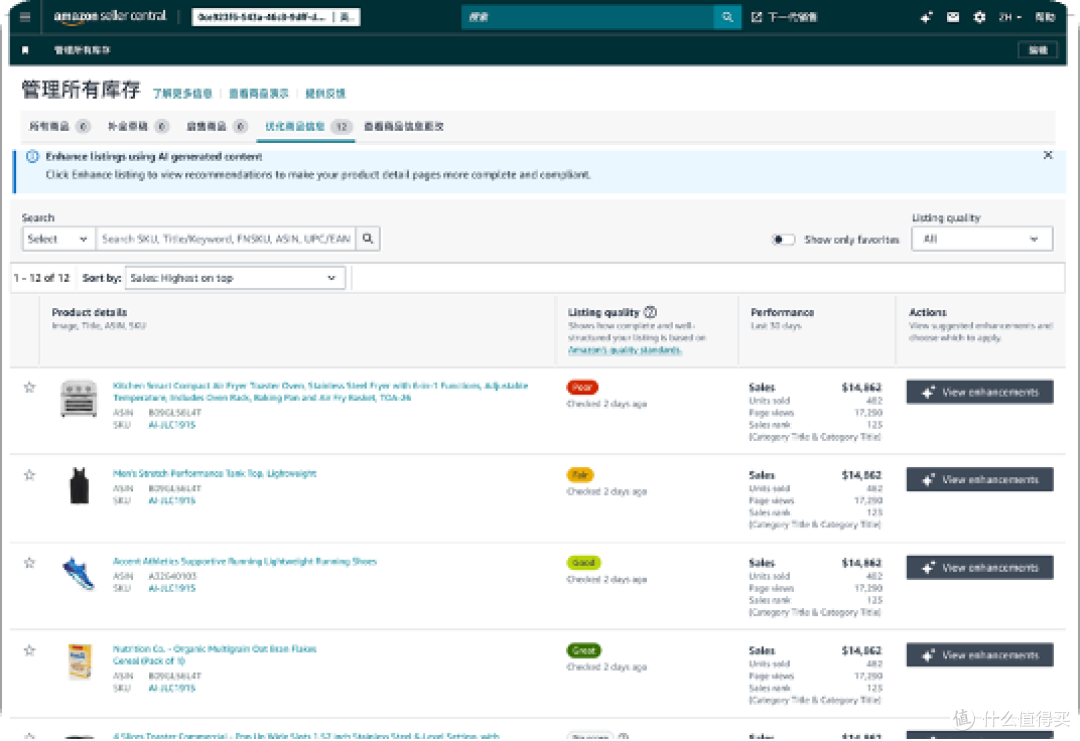
Task: Switch to the 所有商品 tab
Action: pos(59,126)
